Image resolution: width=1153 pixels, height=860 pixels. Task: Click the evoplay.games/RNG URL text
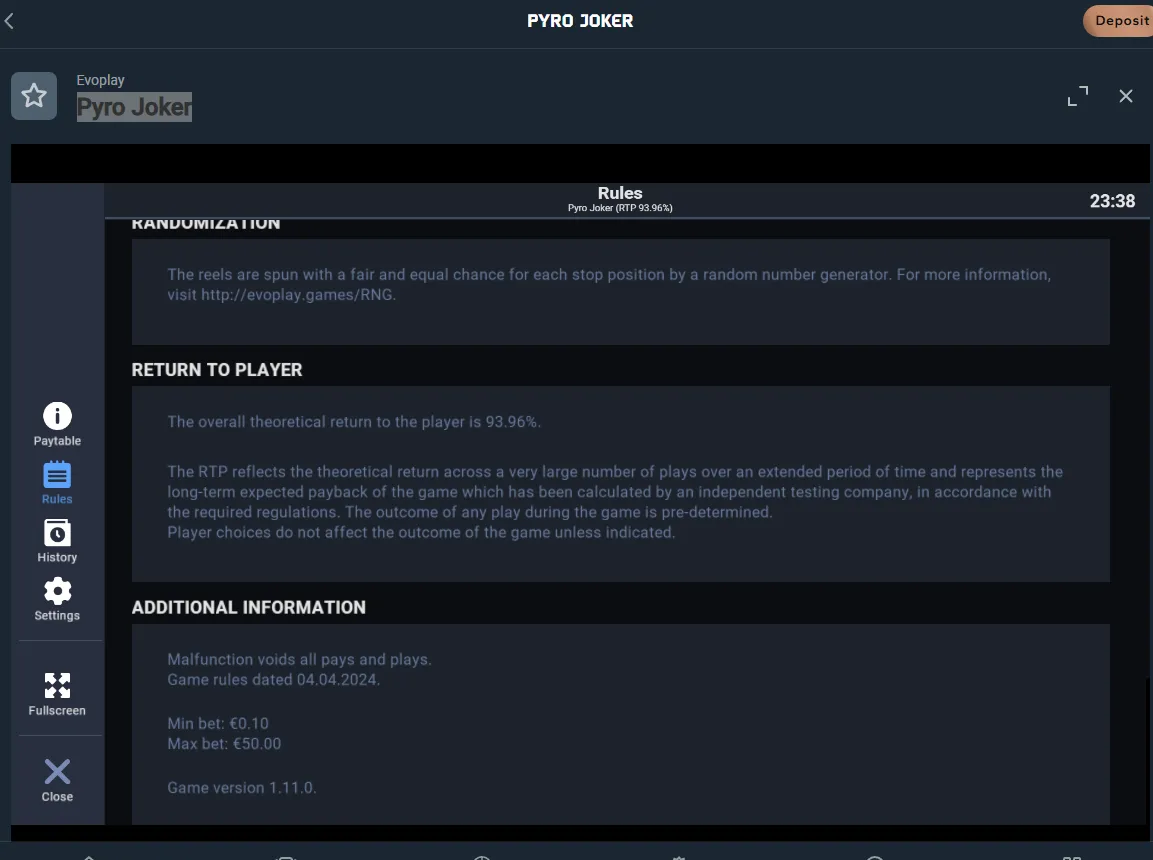tap(298, 295)
